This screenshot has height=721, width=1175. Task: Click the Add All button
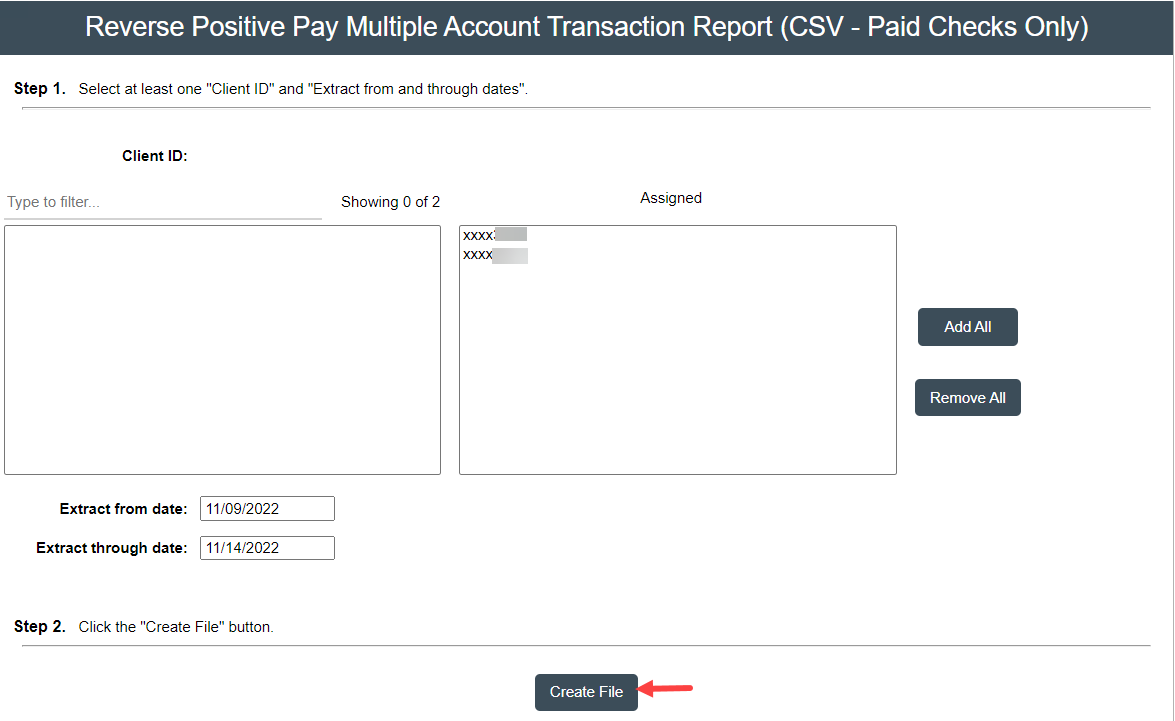(x=967, y=327)
